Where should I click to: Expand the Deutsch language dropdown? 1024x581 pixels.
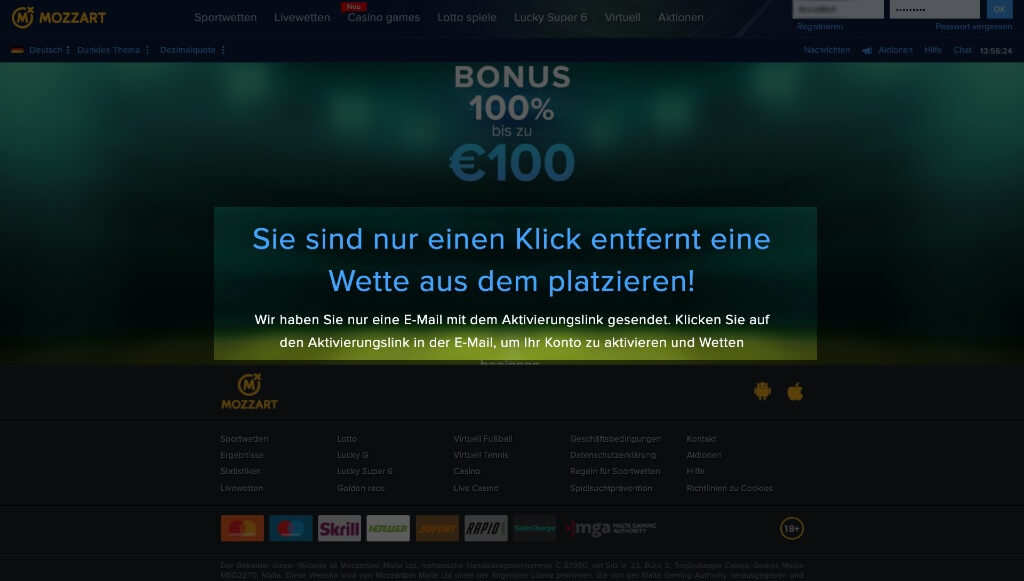tap(40, 50)
